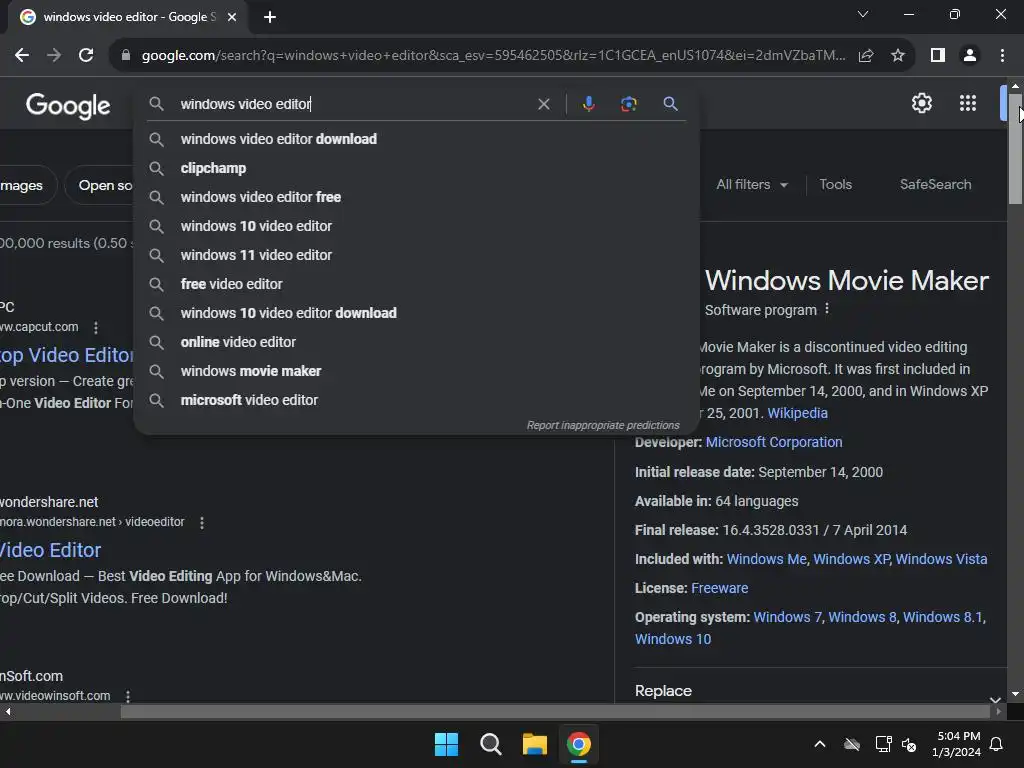The image size is (1024, 768).
Task: Open Chrome three-dot menu
Action: click(x=1002, y=56)
